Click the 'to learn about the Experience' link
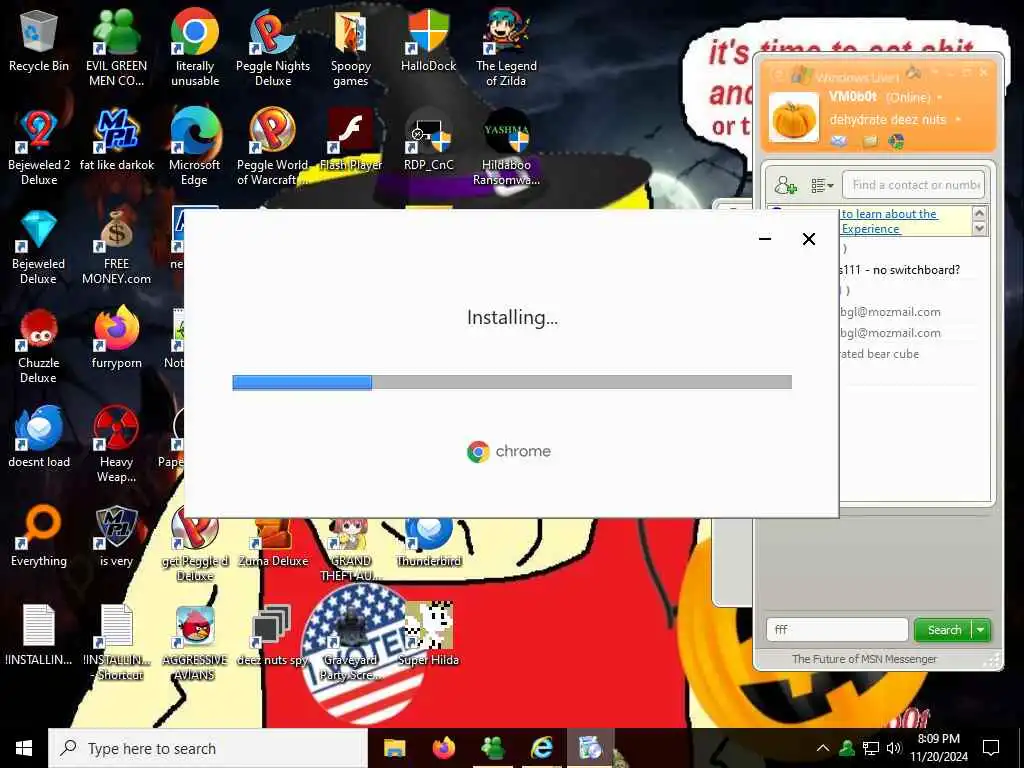The width and height of the screenshot is (1024, 768). [889, 221]
